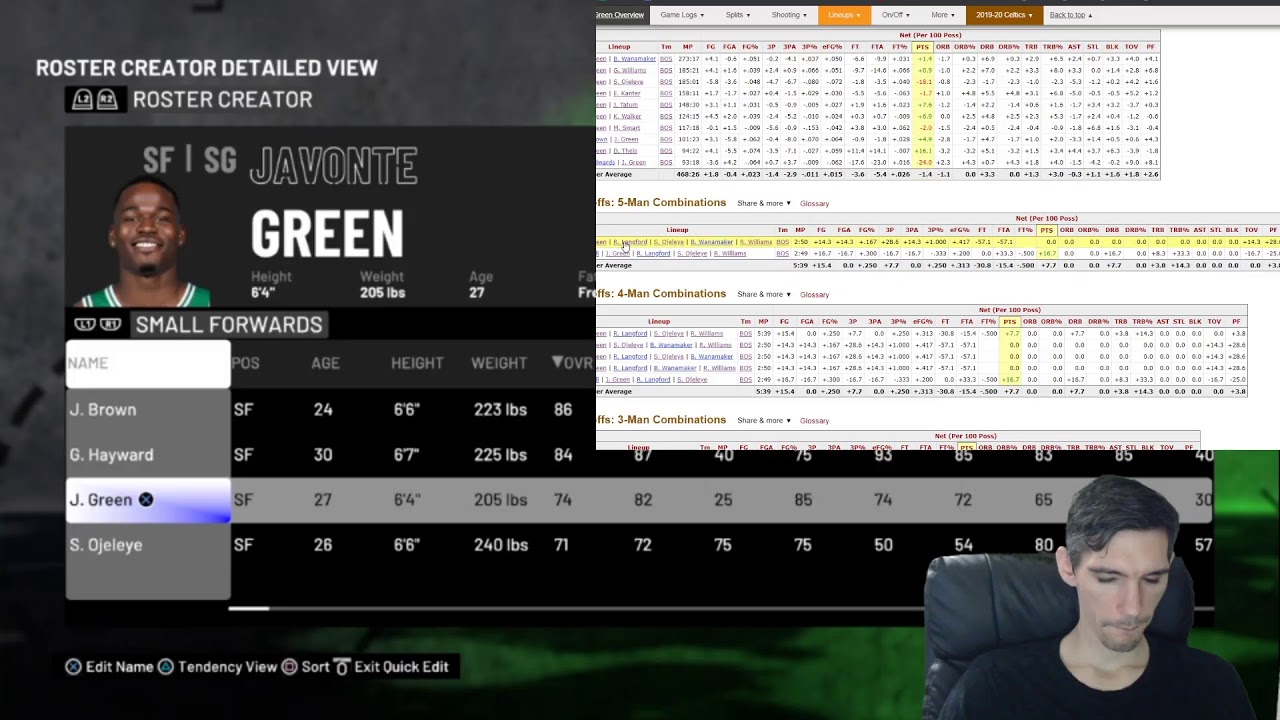Open the M. Smart player link
The image size is (1280, 720).
626,128
